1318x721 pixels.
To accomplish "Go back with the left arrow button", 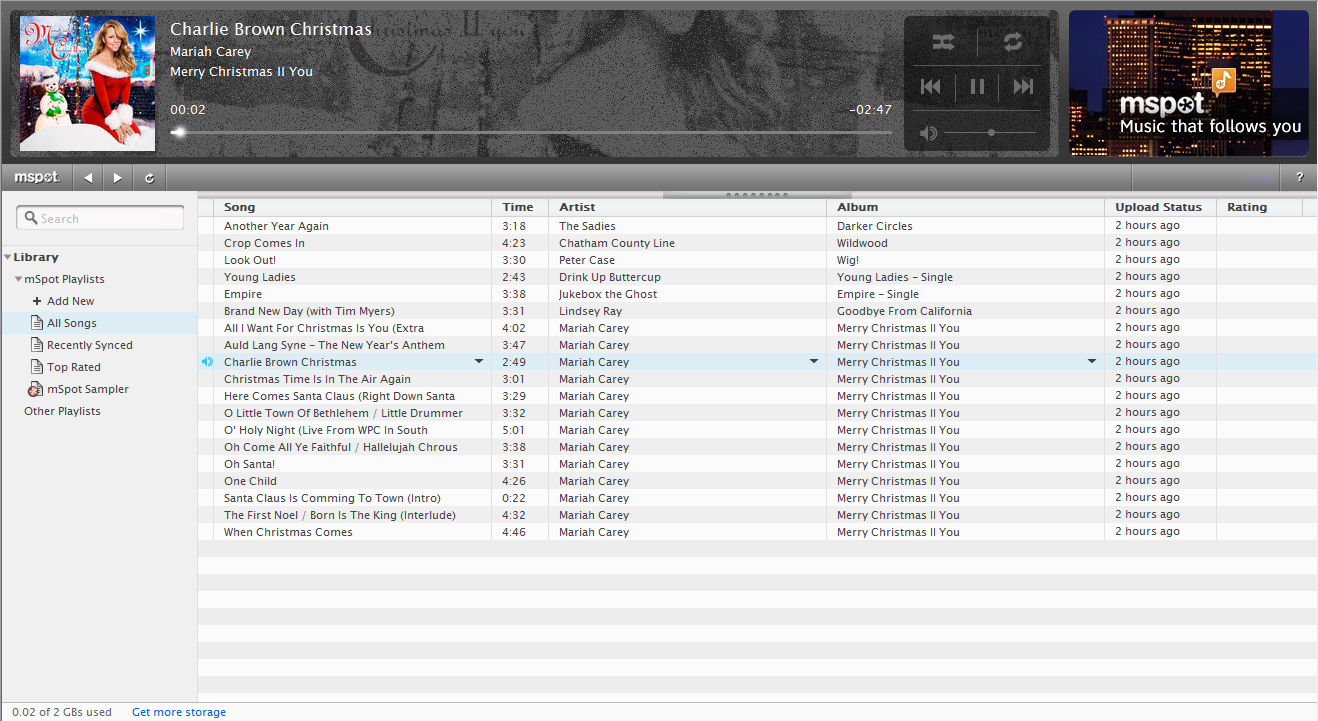I will (x=88, y=178).
